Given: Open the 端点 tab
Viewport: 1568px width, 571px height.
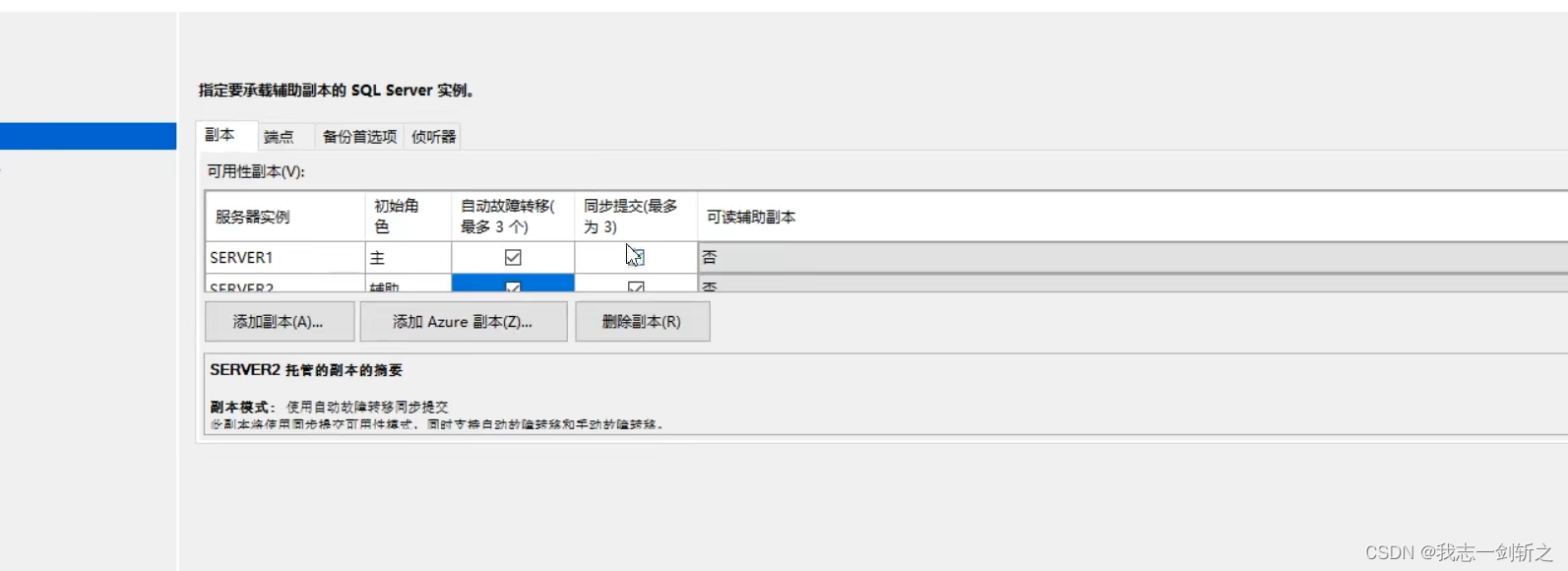Looking at the screenshot, I should pyautogui.click(x=281, y=137).
